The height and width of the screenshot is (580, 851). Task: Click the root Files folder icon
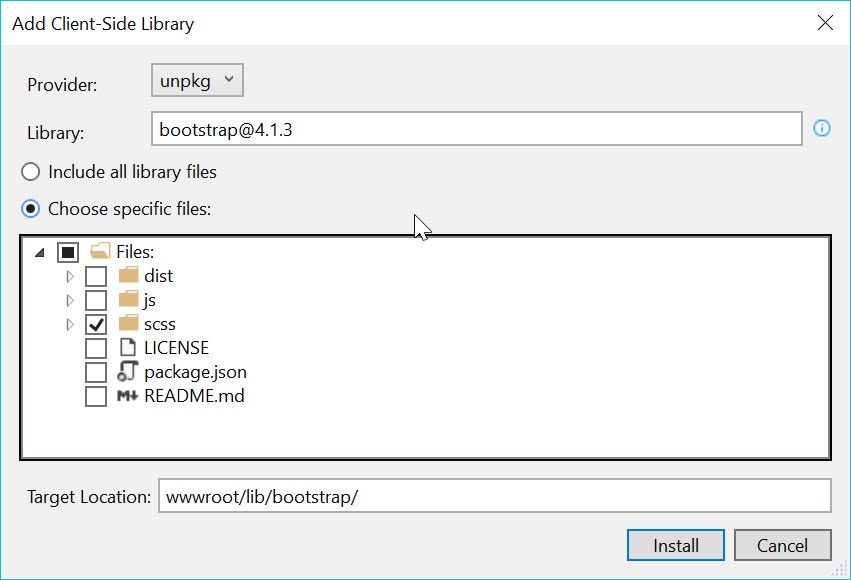100,251
